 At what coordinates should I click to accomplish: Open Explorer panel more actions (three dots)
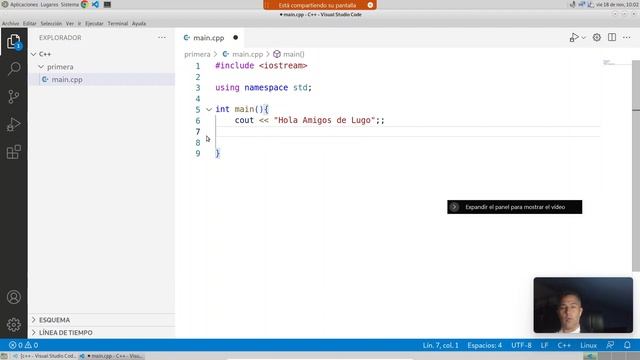(x=162, y=38)
